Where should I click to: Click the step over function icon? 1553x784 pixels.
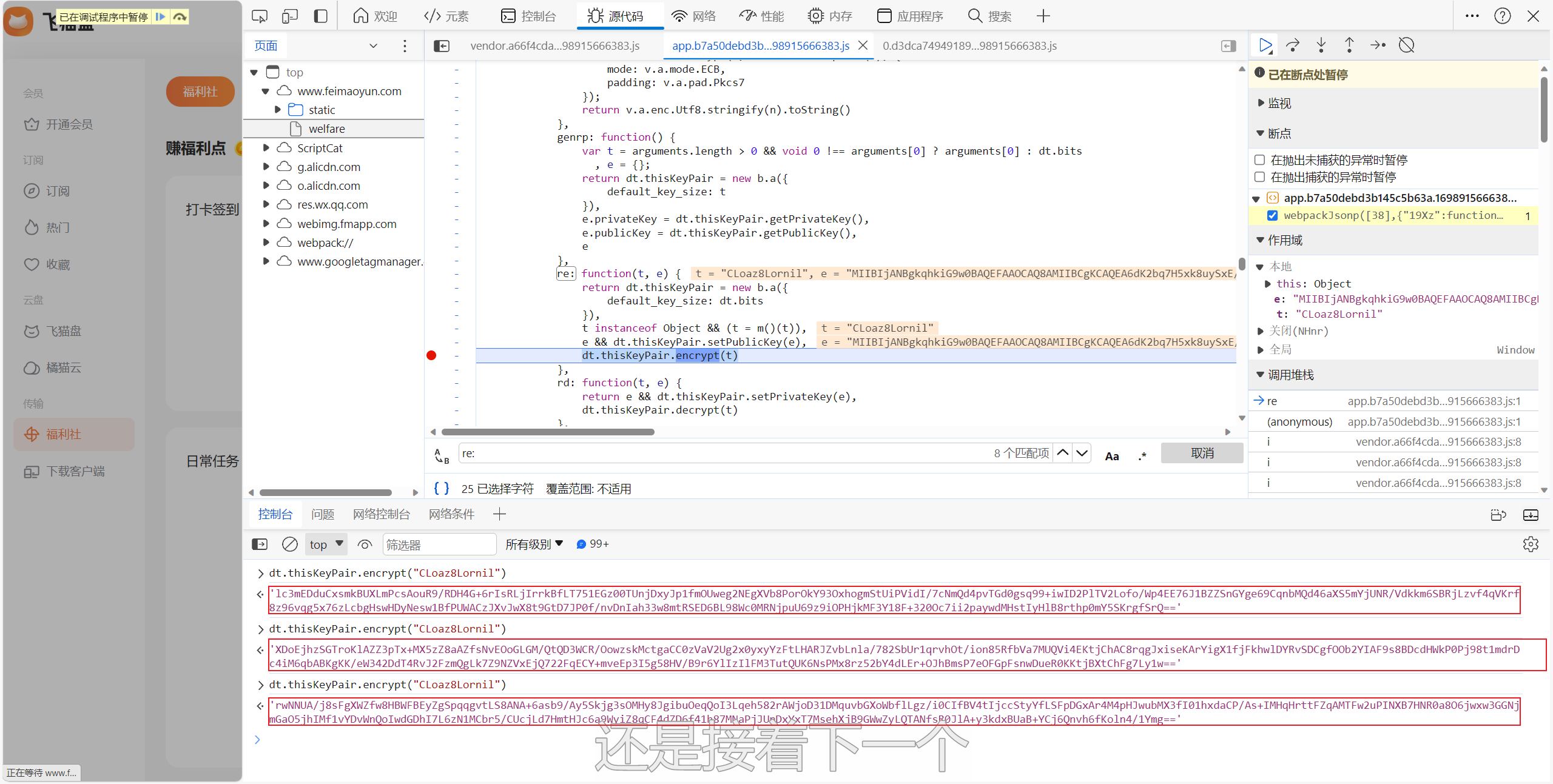pyautogui.click(x=1293, y=45)
